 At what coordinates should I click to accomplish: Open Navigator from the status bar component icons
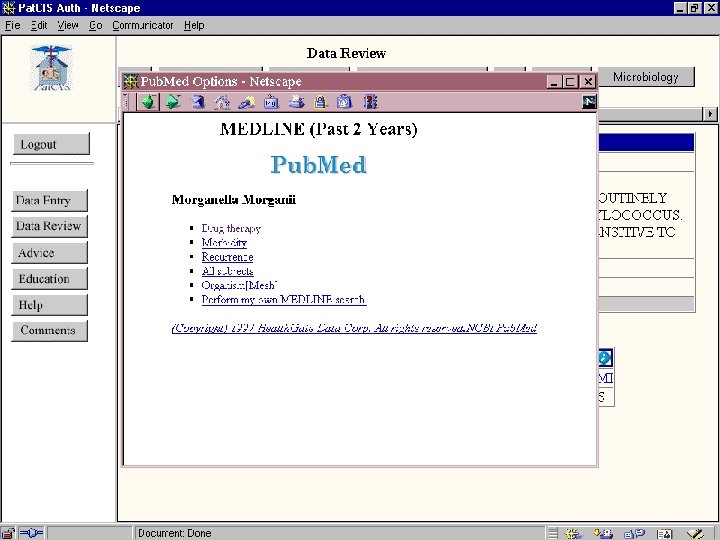[x=572, y=534]
